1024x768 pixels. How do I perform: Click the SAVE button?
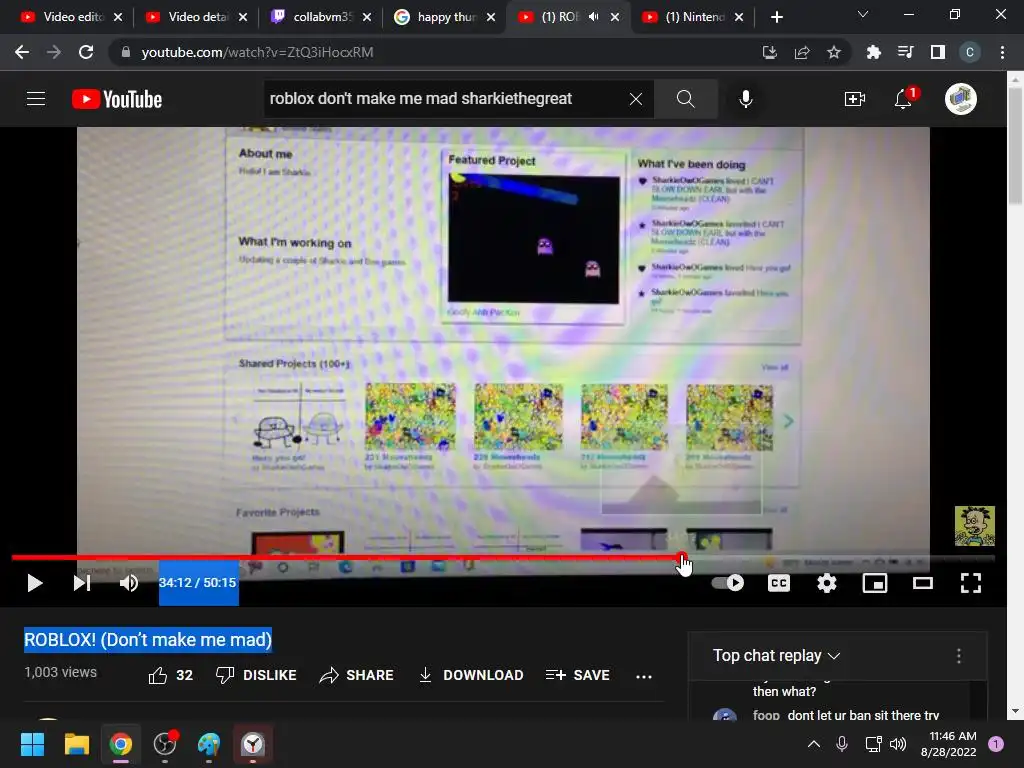(x=577, y=675)
